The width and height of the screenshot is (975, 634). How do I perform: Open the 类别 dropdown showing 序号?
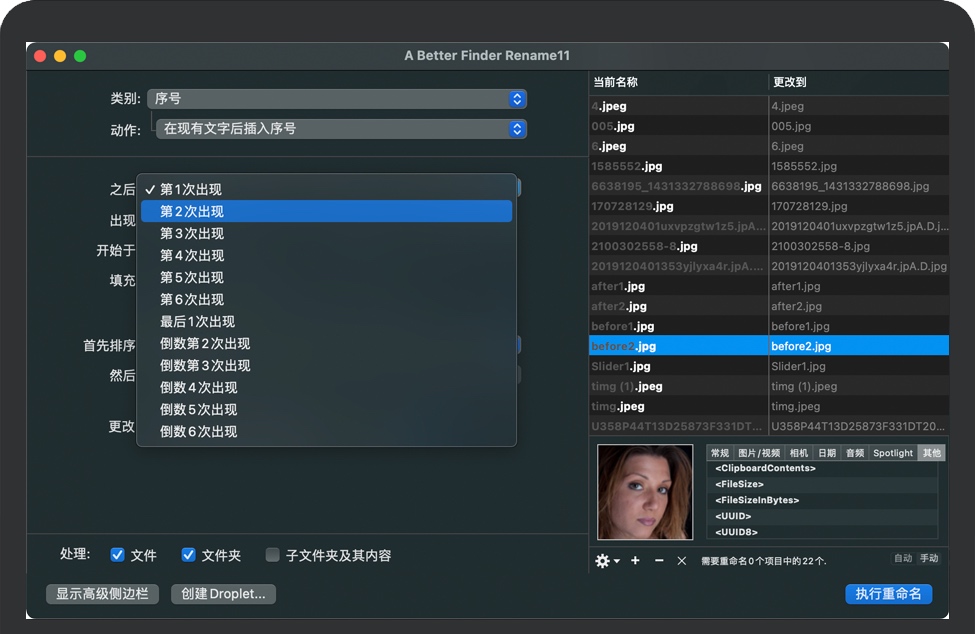[x=336, y=99]
